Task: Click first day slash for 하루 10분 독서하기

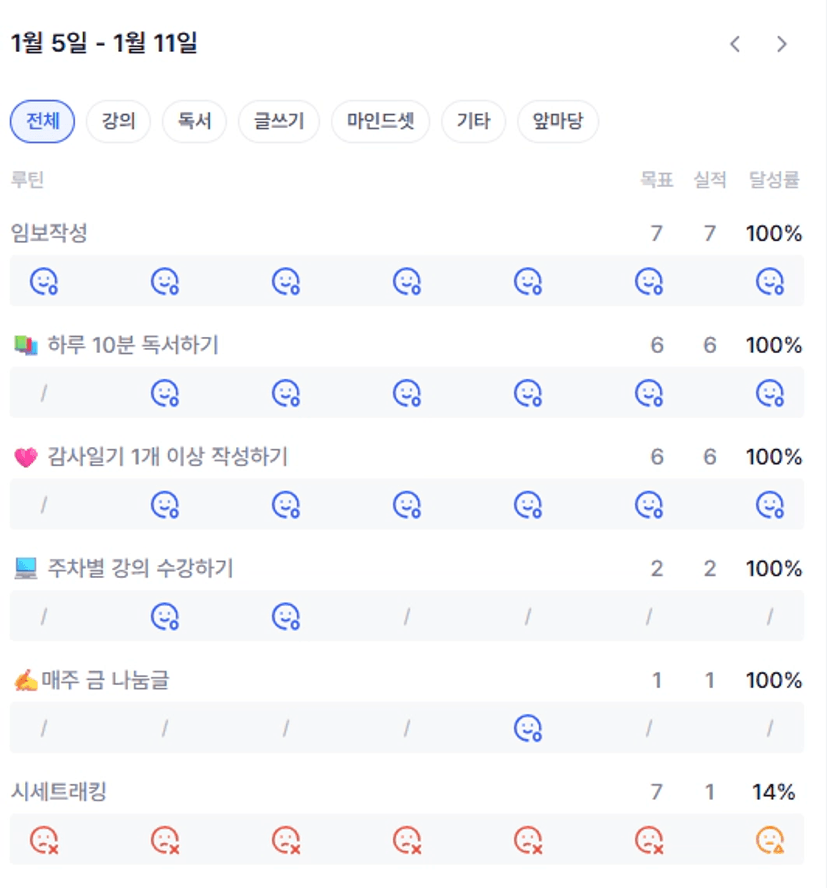Action: coord(43,394)
